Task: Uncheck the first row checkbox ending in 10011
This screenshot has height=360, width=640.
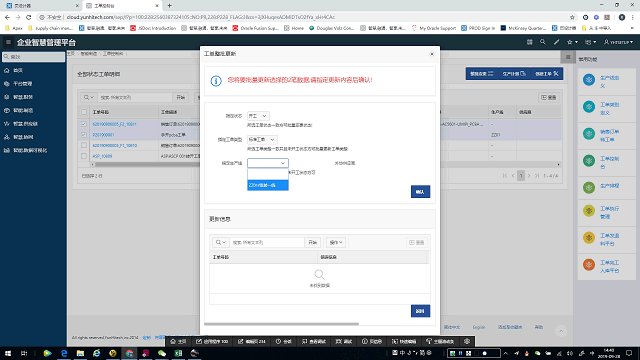Action: [x=84, y=124]
